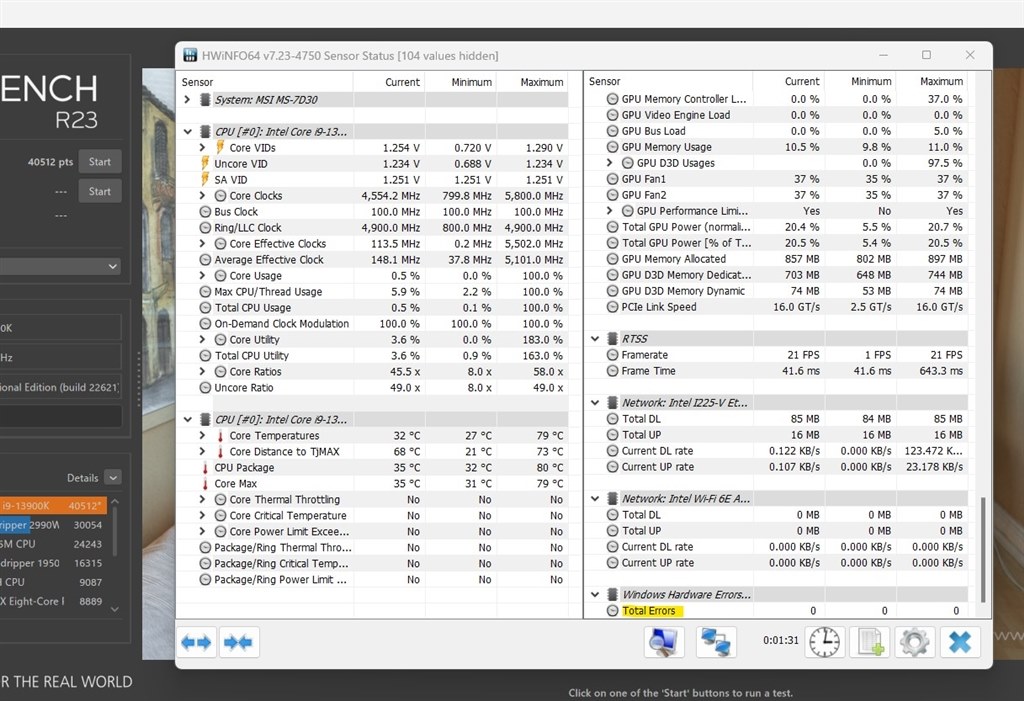Expand the Core Usage row
The width and height of the screenshot is (1024, 701).
202,276
